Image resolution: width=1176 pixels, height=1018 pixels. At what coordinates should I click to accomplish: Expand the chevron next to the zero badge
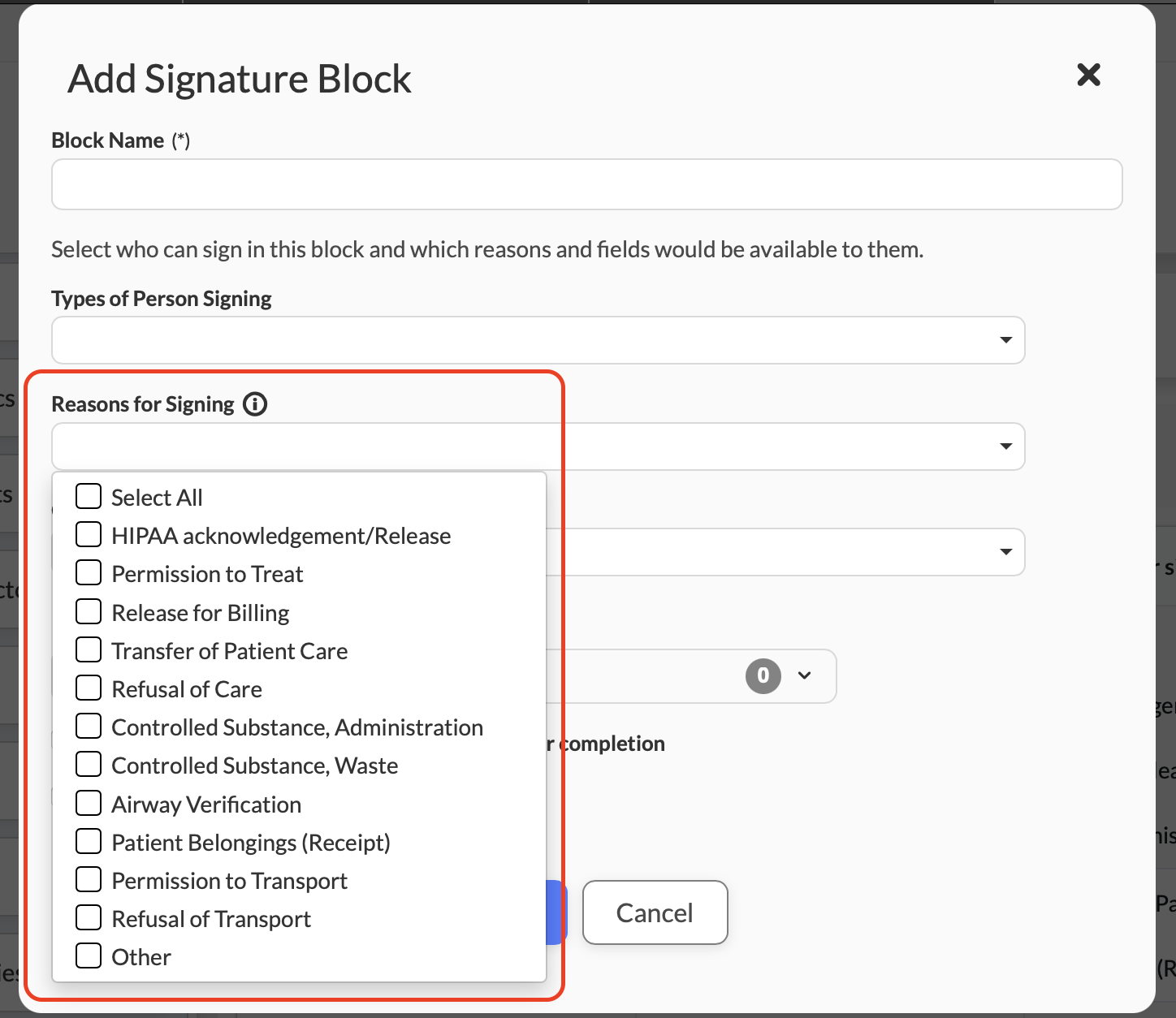pos(805,675)
